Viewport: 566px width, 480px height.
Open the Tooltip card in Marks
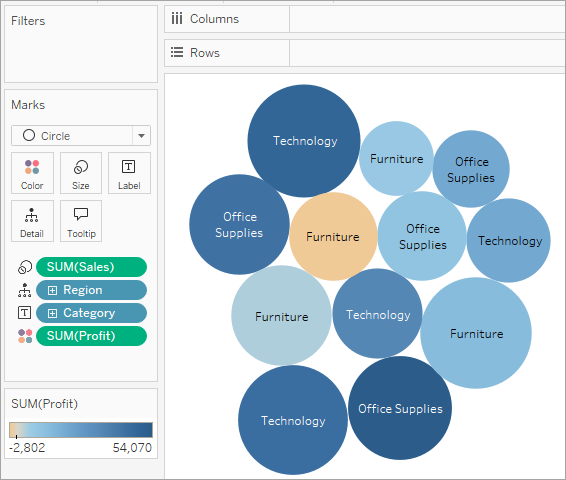[x=81, y=221]
